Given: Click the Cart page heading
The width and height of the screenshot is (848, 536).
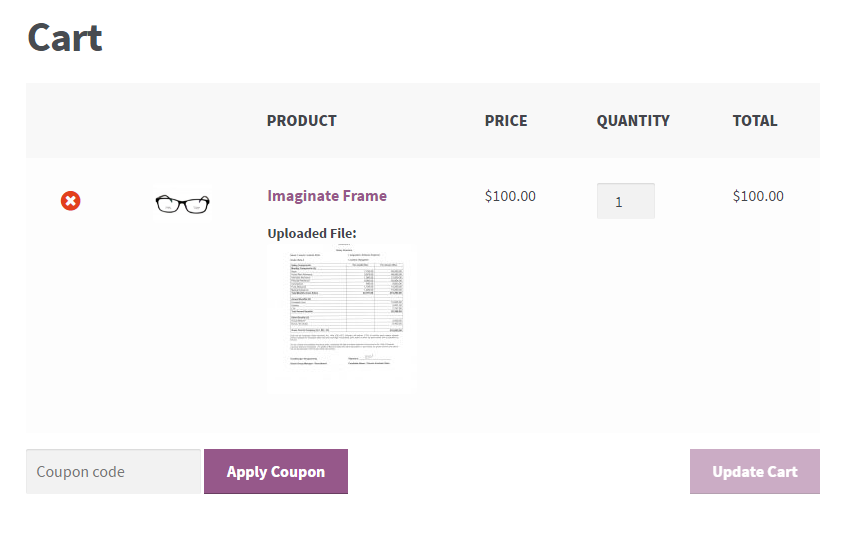Looking at the screenshot, I should pyautogui.click(x=65, y=38).
